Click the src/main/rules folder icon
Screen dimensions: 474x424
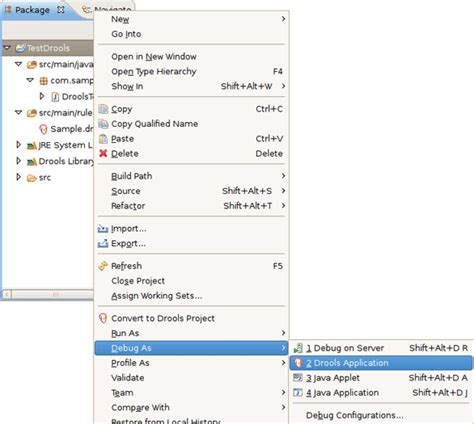(32, 113)
